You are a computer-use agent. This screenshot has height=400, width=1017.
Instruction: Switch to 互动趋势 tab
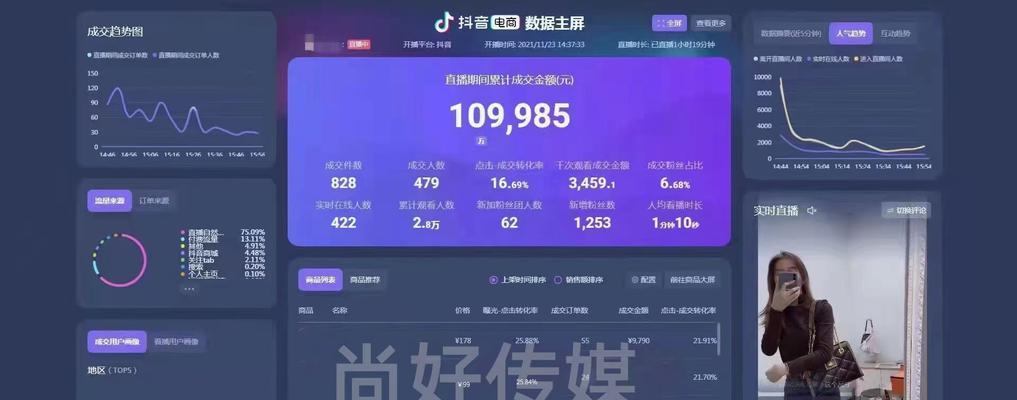tap(895, 34)
